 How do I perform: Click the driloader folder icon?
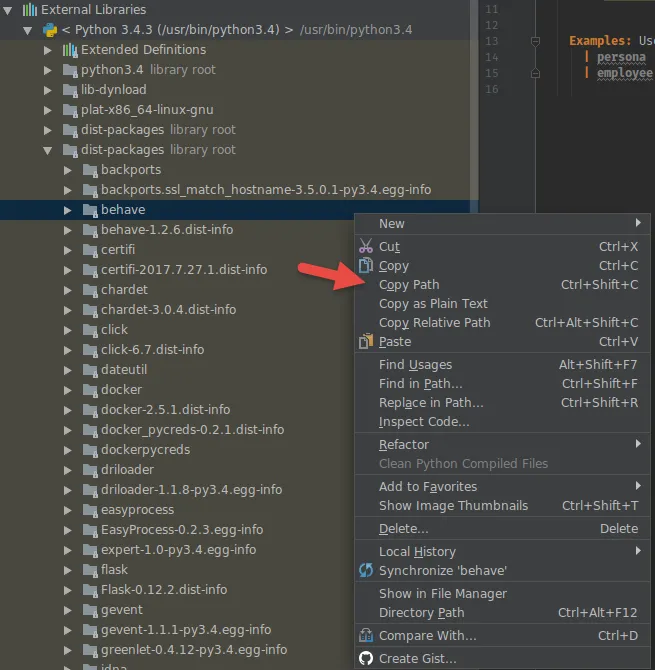coord(90,470)
